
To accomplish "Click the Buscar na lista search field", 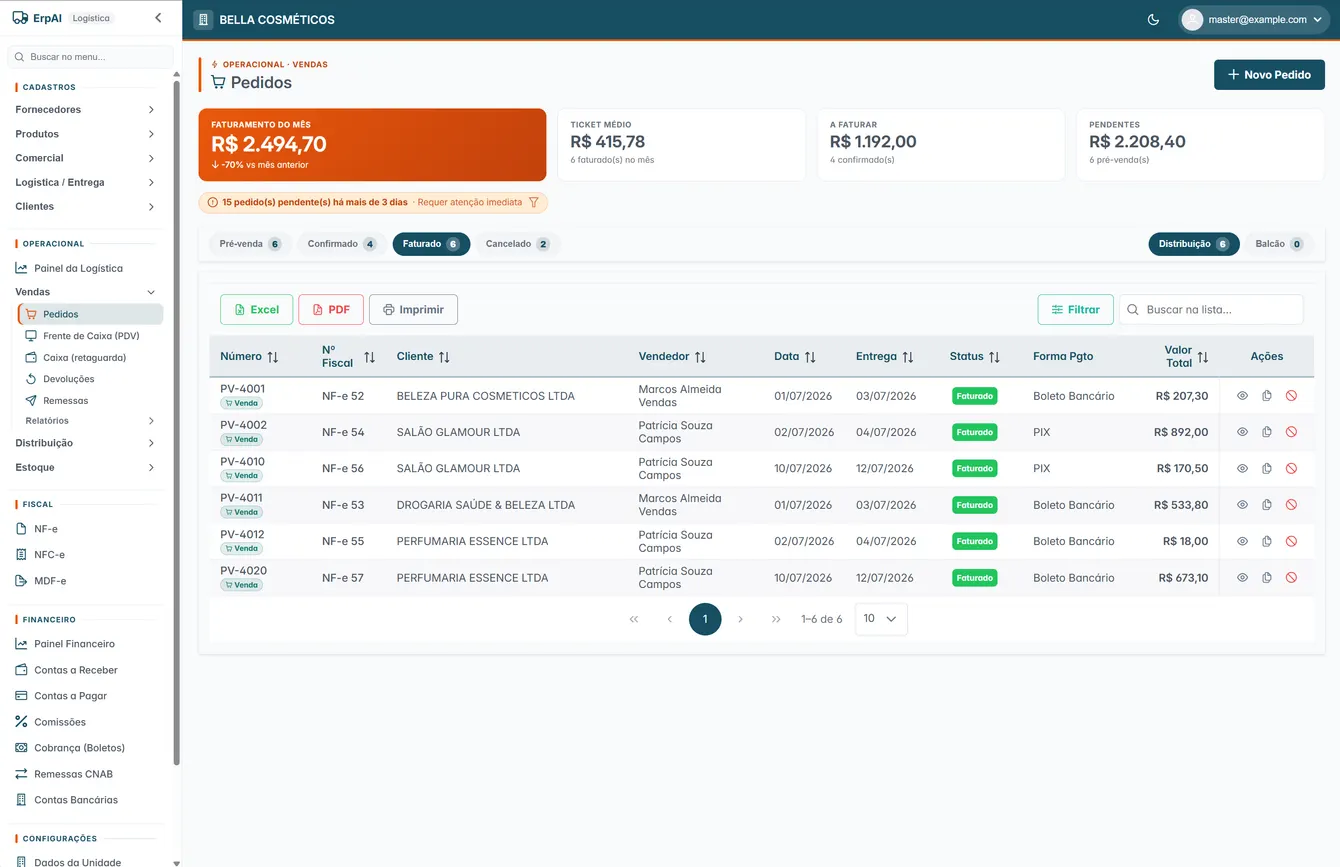I will pyautogui.click(x=1211, y=310).
